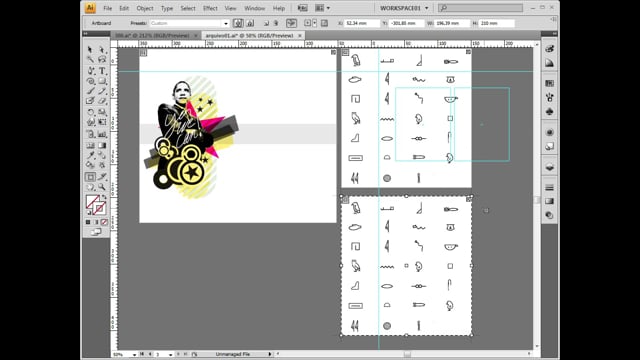The image size is (640, 360).
Task: Open the Artboard Options button
Action: pos(324,23)
